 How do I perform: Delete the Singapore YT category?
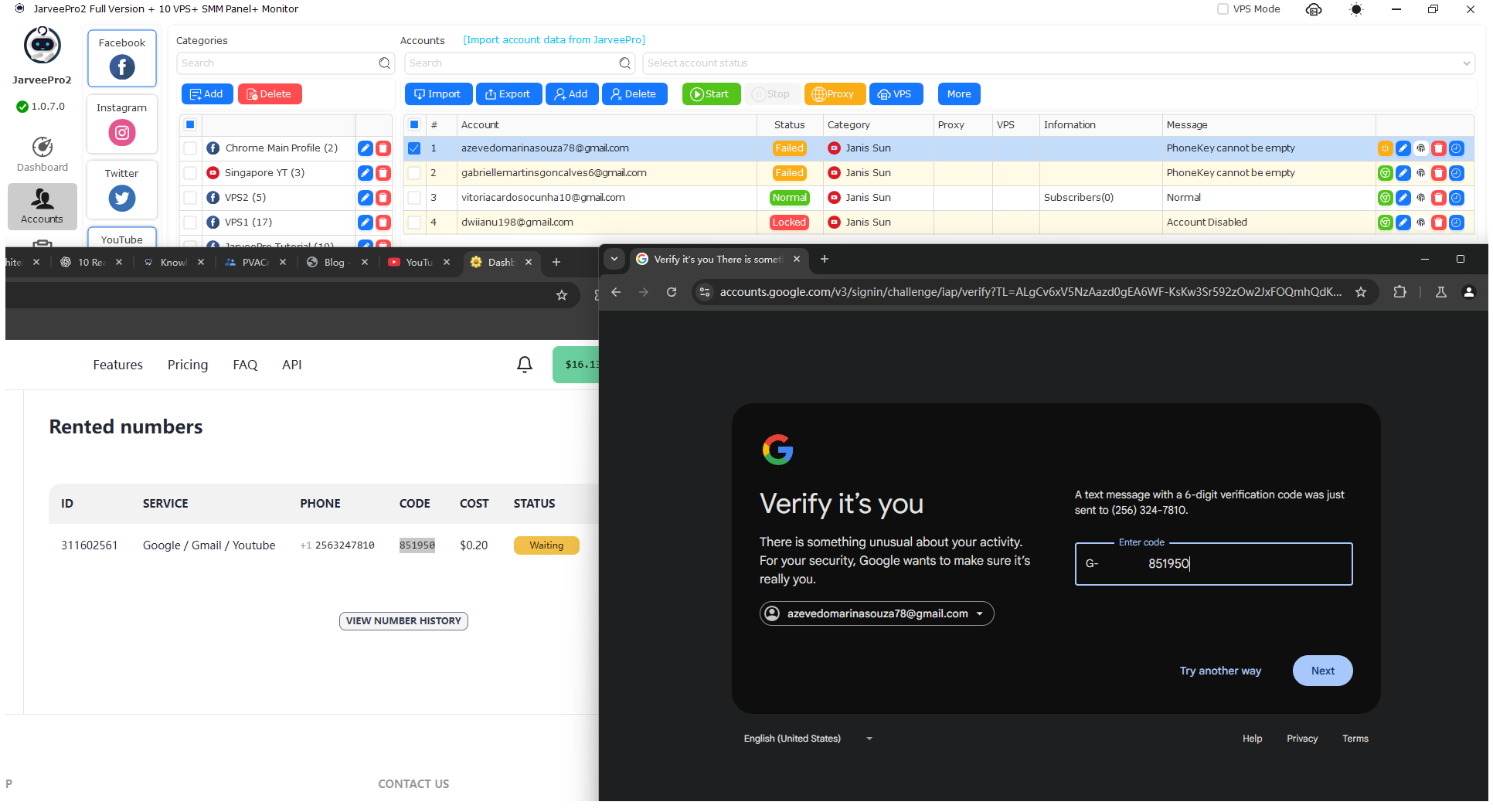point(383,173)
